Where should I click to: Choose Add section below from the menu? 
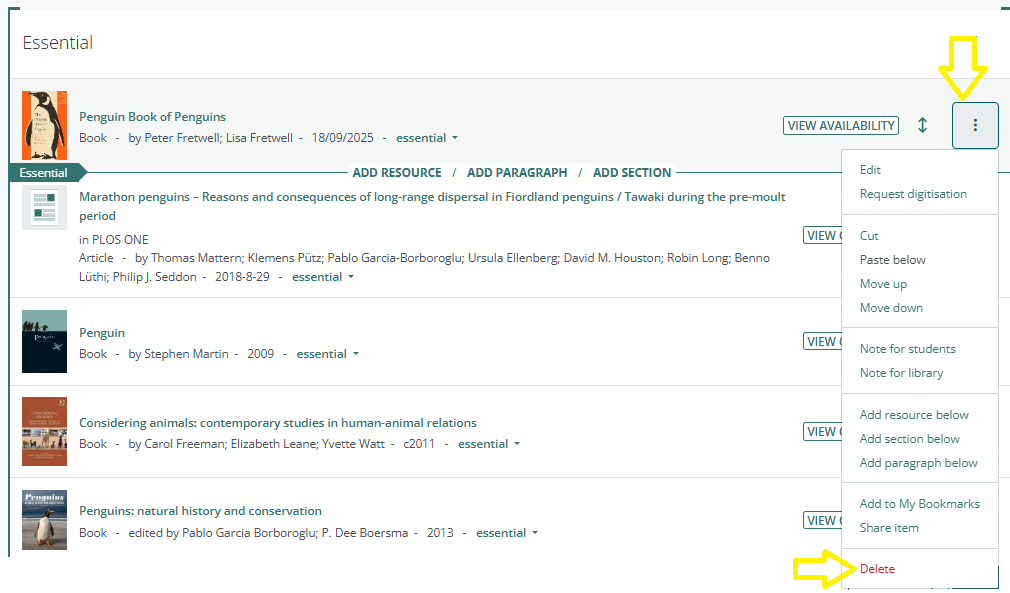click(909, 438)
